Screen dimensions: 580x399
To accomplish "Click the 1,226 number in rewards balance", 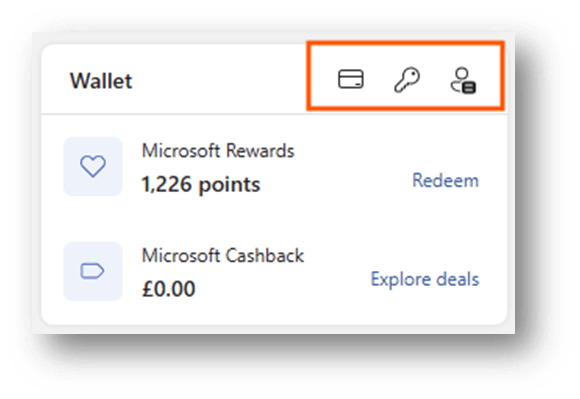I will (x=167, y=184).
